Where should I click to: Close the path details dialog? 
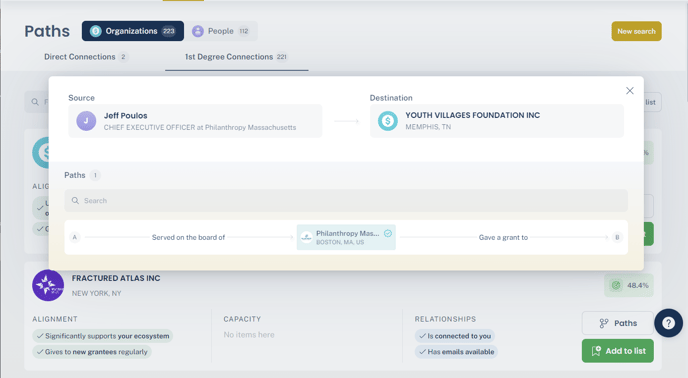pyautogui.click(x=630, y=90)
